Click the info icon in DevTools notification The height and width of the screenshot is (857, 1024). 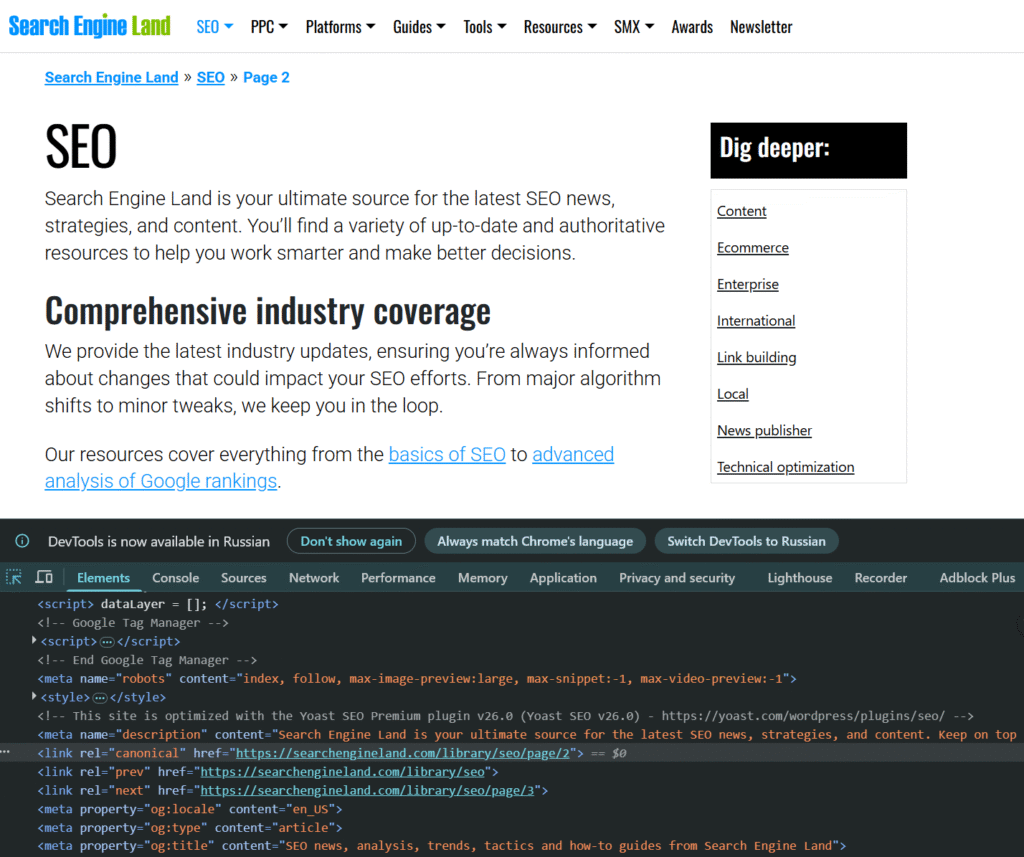(22, 541)
